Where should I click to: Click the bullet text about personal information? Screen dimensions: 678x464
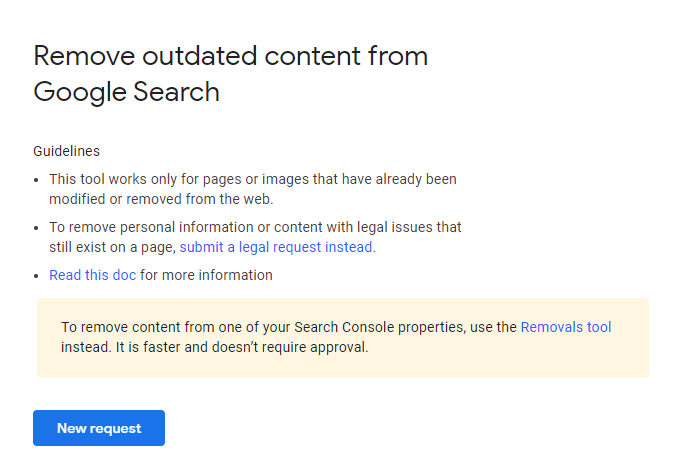(x=254, y=228)
